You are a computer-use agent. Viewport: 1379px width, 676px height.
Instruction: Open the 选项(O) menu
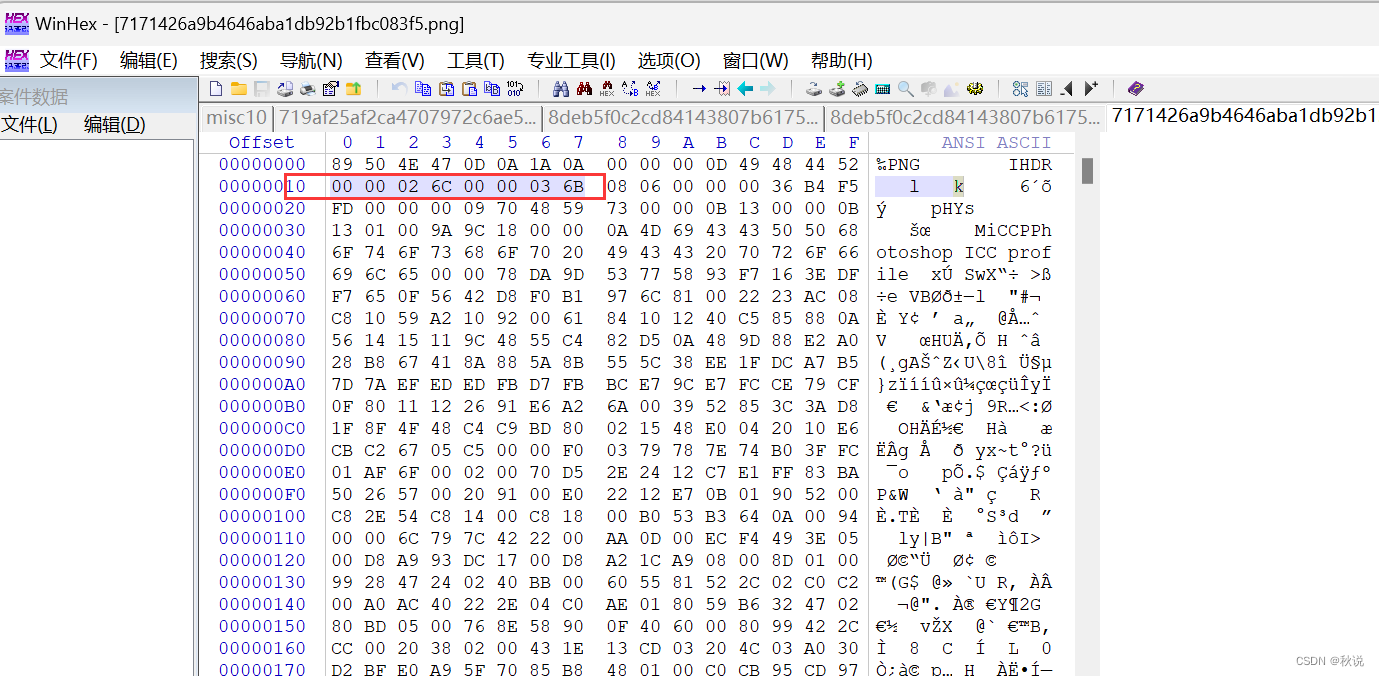(669, 60)
